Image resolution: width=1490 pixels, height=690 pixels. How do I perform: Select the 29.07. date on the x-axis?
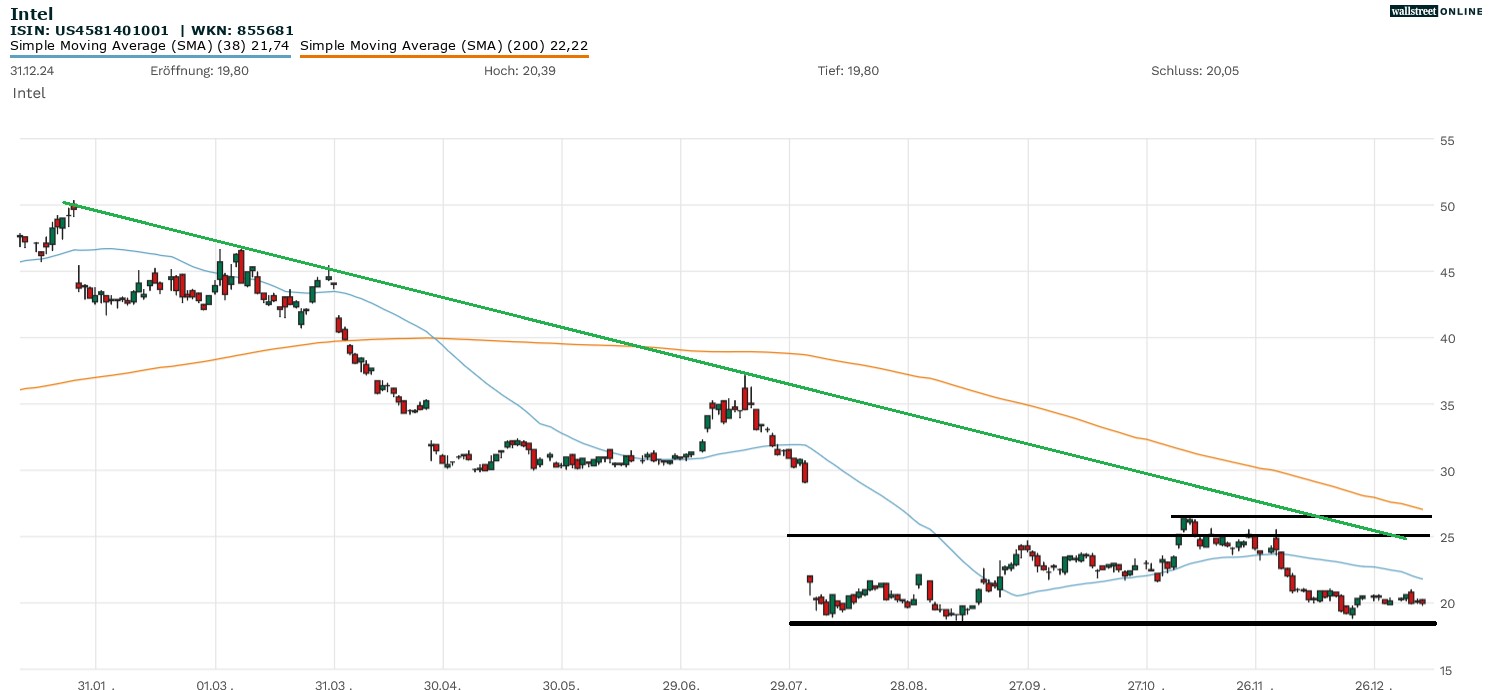click(790, 687)
